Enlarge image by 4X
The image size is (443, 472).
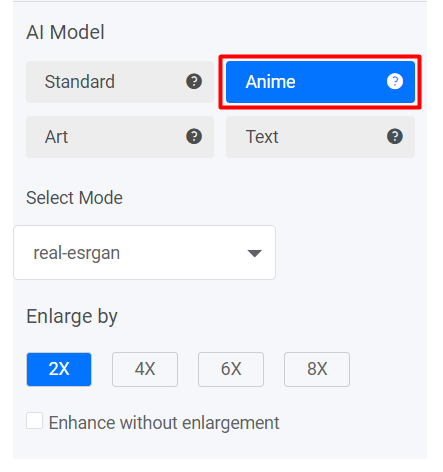(x=145, y=369)
